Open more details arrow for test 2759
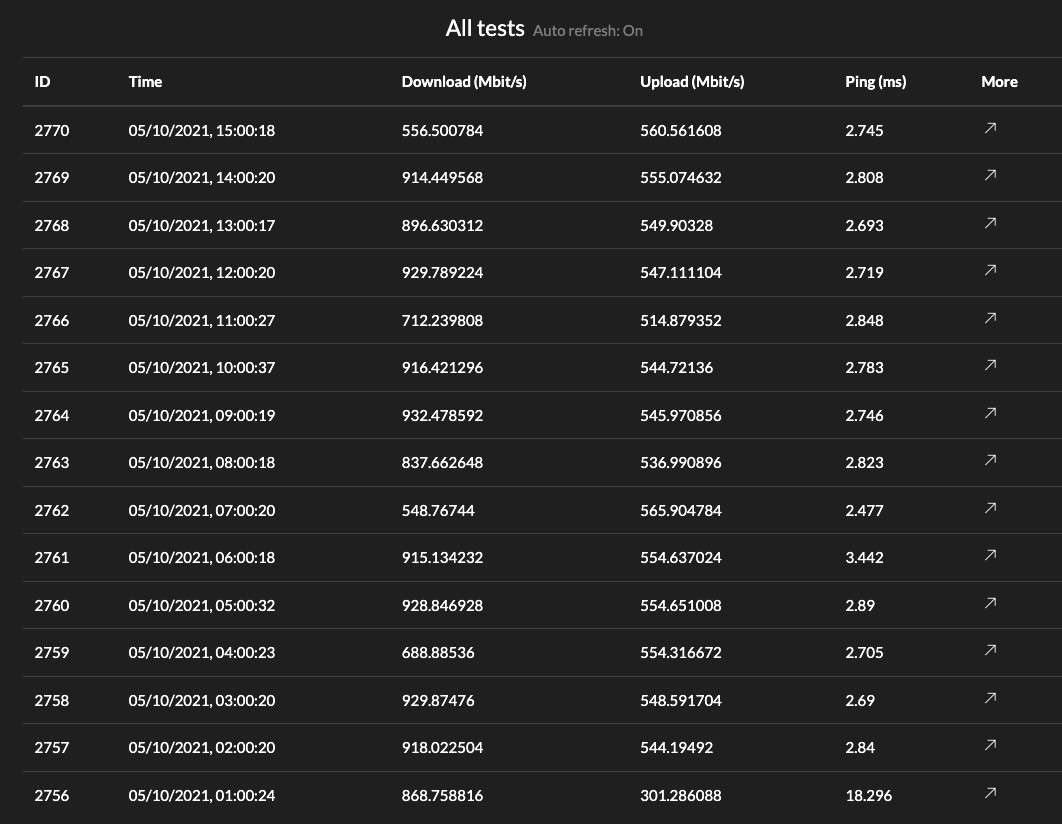This screenshot has height=824, width=1062. (990, 650)
